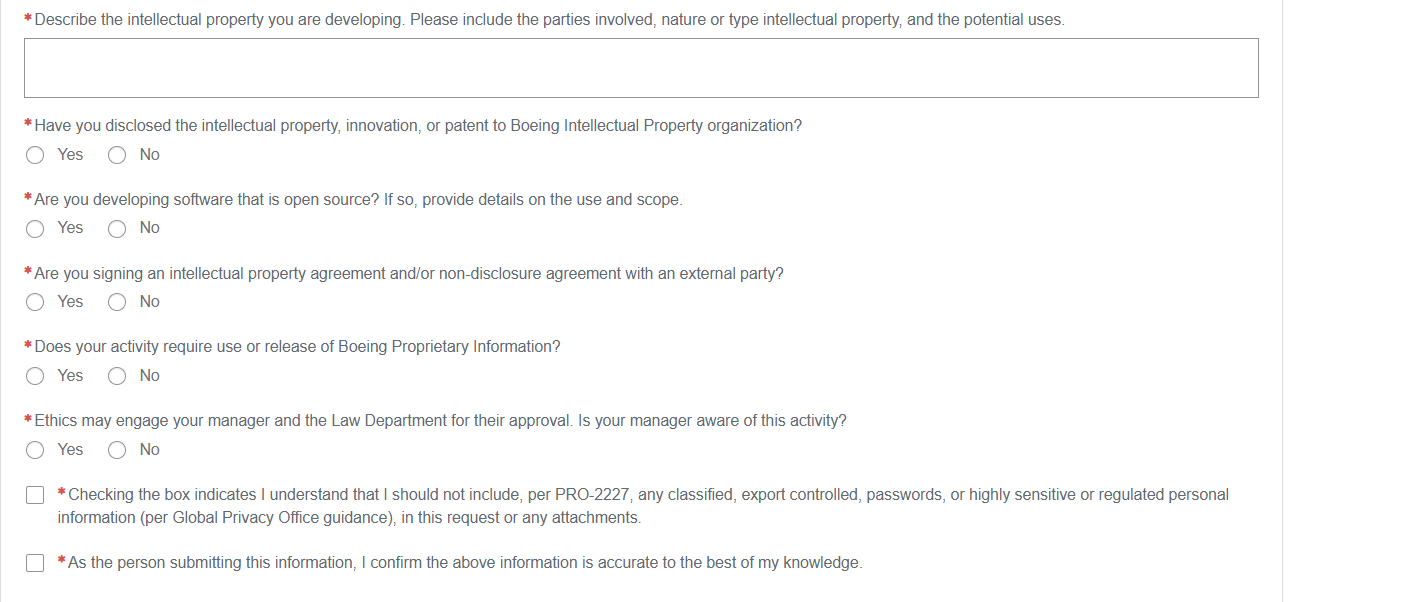Click the intellectual property description text box
1422x602 pixels.
[x=641, y=68]
